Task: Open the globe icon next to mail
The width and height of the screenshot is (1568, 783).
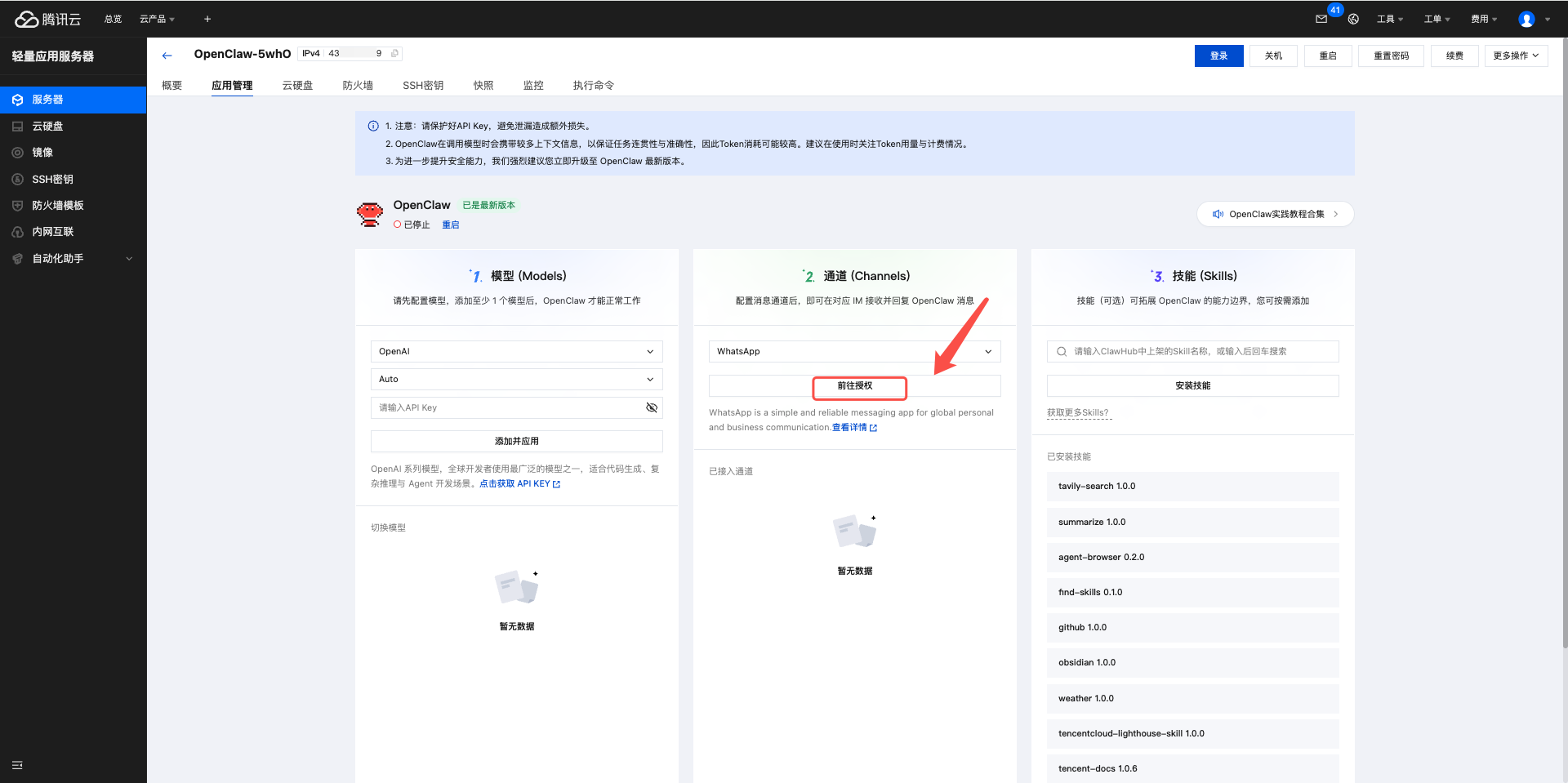Action: 1353,19
